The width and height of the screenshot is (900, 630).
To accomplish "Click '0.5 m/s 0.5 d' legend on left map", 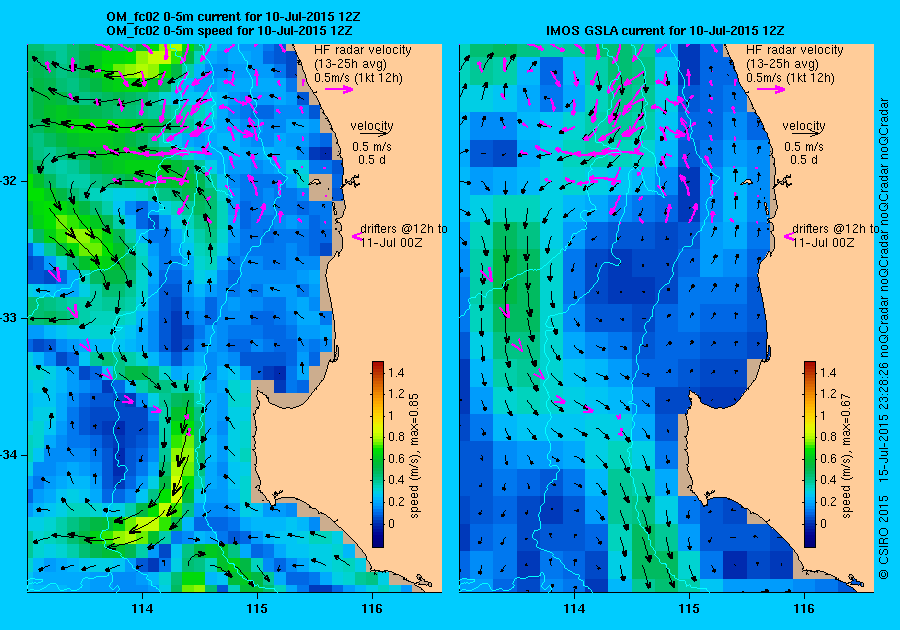I will (372, 153).
